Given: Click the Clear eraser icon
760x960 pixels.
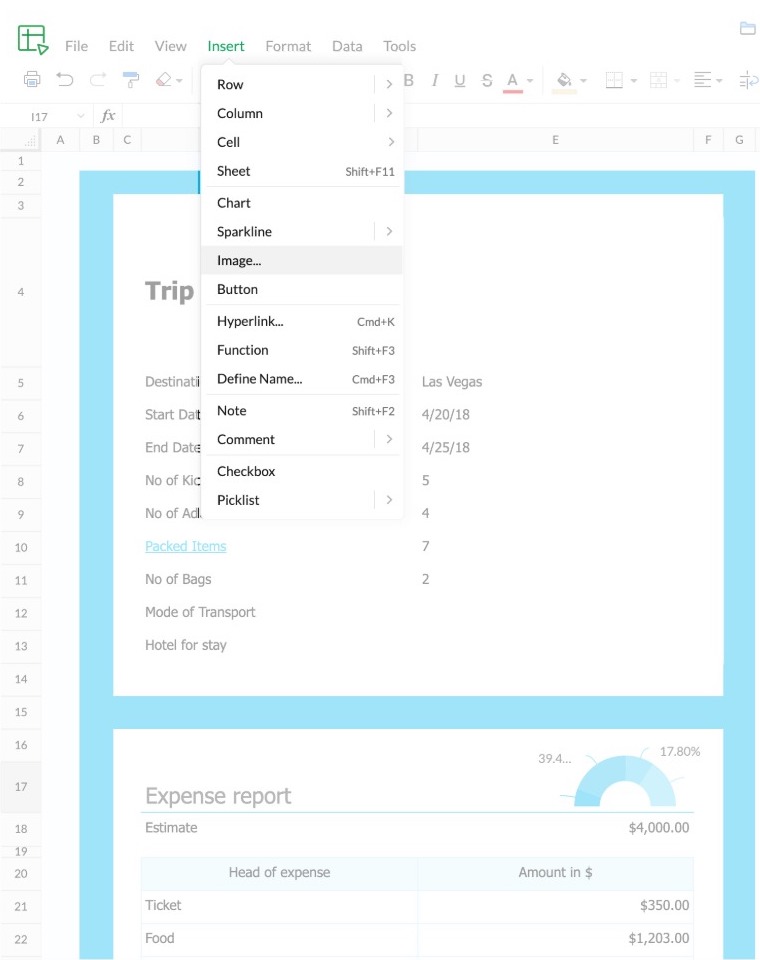Looking at the screenshot, I should click(163, 80).
